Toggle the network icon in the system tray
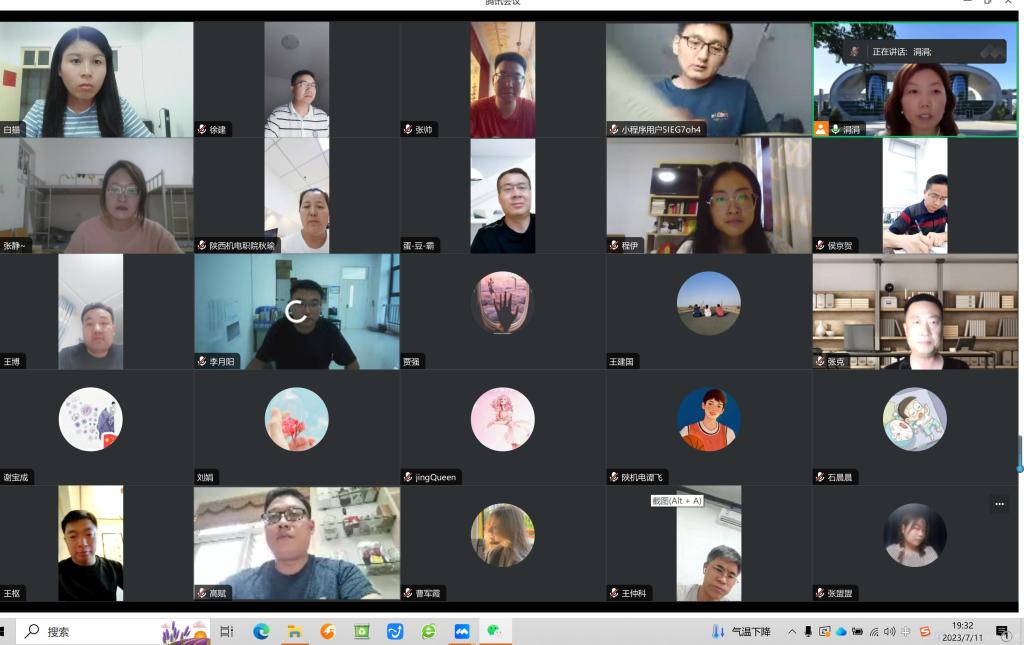Screen dimensions: 1024x645 [x=873, y=632]
